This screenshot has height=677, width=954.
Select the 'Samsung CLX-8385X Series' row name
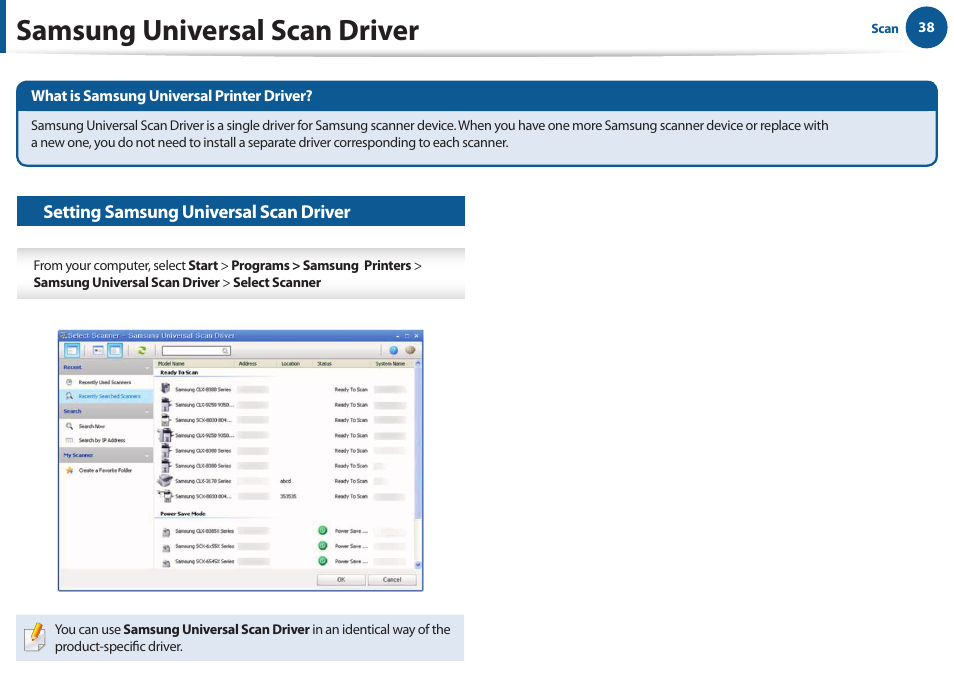(x=204, y=531)
